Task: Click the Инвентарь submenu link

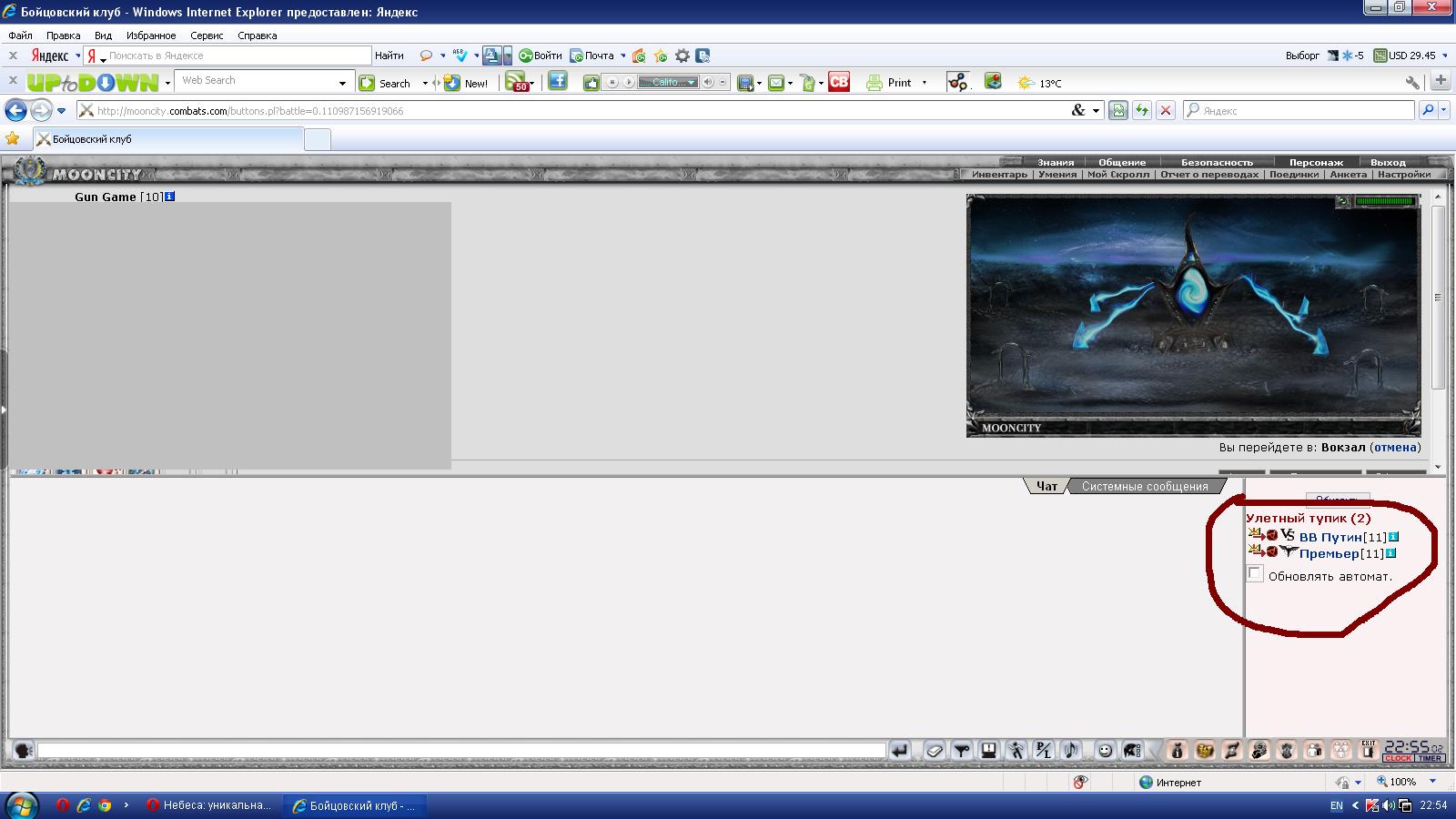Action: tap(999, 174)
